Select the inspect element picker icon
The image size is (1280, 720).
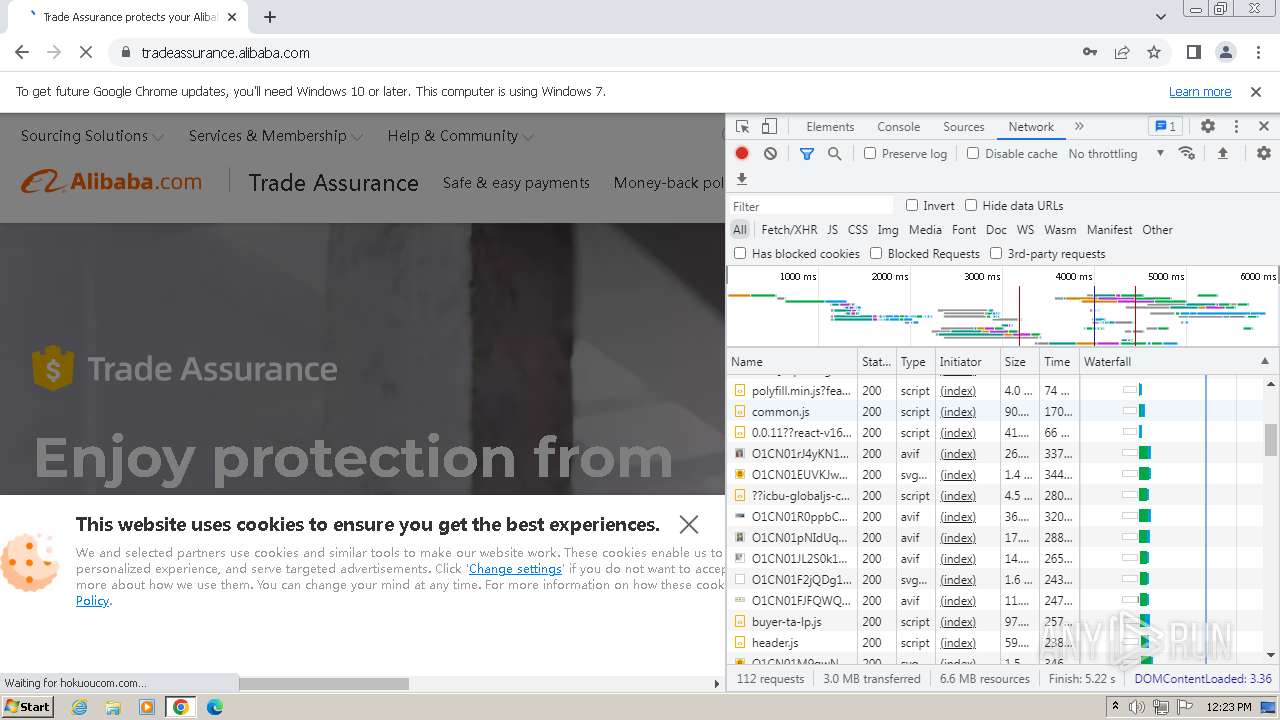[742, 127]
